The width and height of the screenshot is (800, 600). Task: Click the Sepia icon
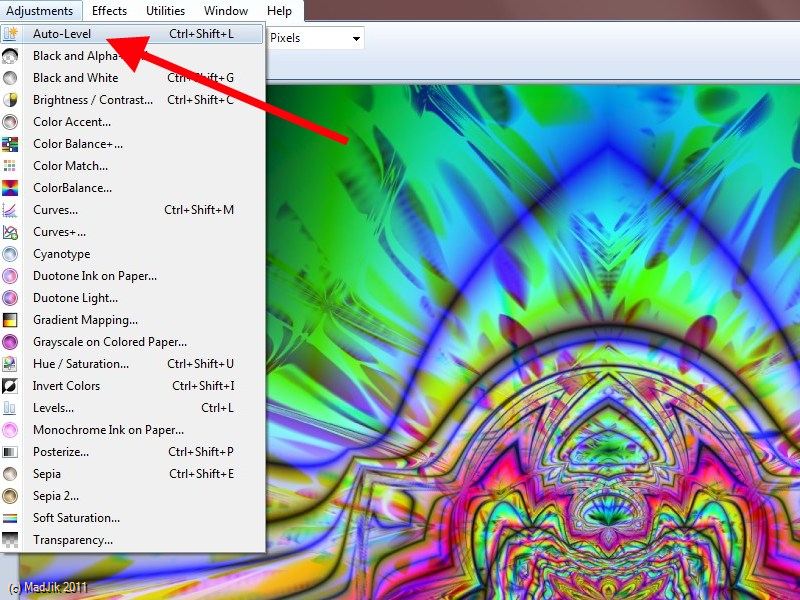click(10, 473)
